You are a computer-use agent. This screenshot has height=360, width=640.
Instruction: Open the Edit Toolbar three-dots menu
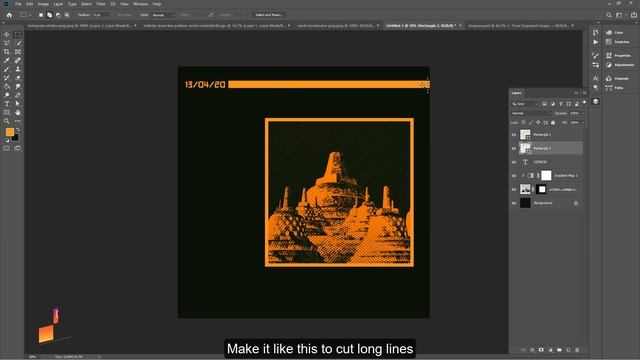[x=18, y=121]
